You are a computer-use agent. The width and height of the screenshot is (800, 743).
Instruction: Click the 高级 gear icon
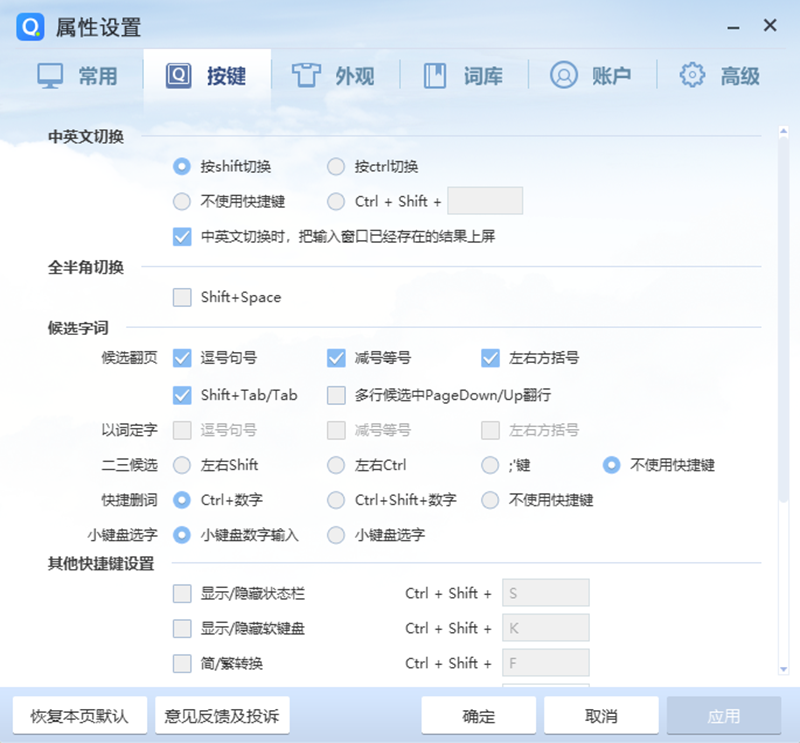click(x=690, y=75)
